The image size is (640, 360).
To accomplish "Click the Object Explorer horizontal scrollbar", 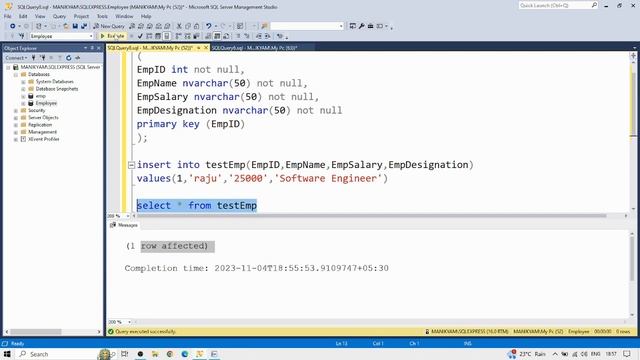I will click(x=36, y=332).
